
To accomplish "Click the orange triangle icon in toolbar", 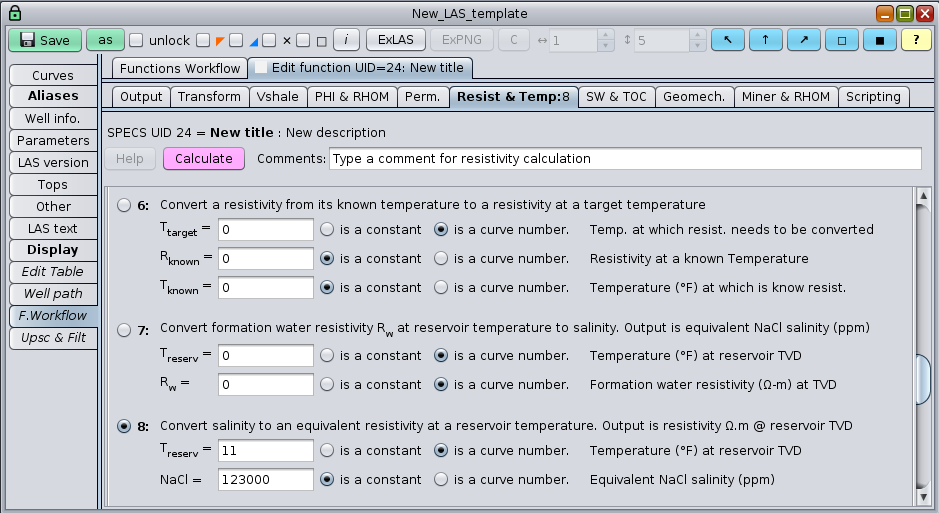I will coord(220,41).
